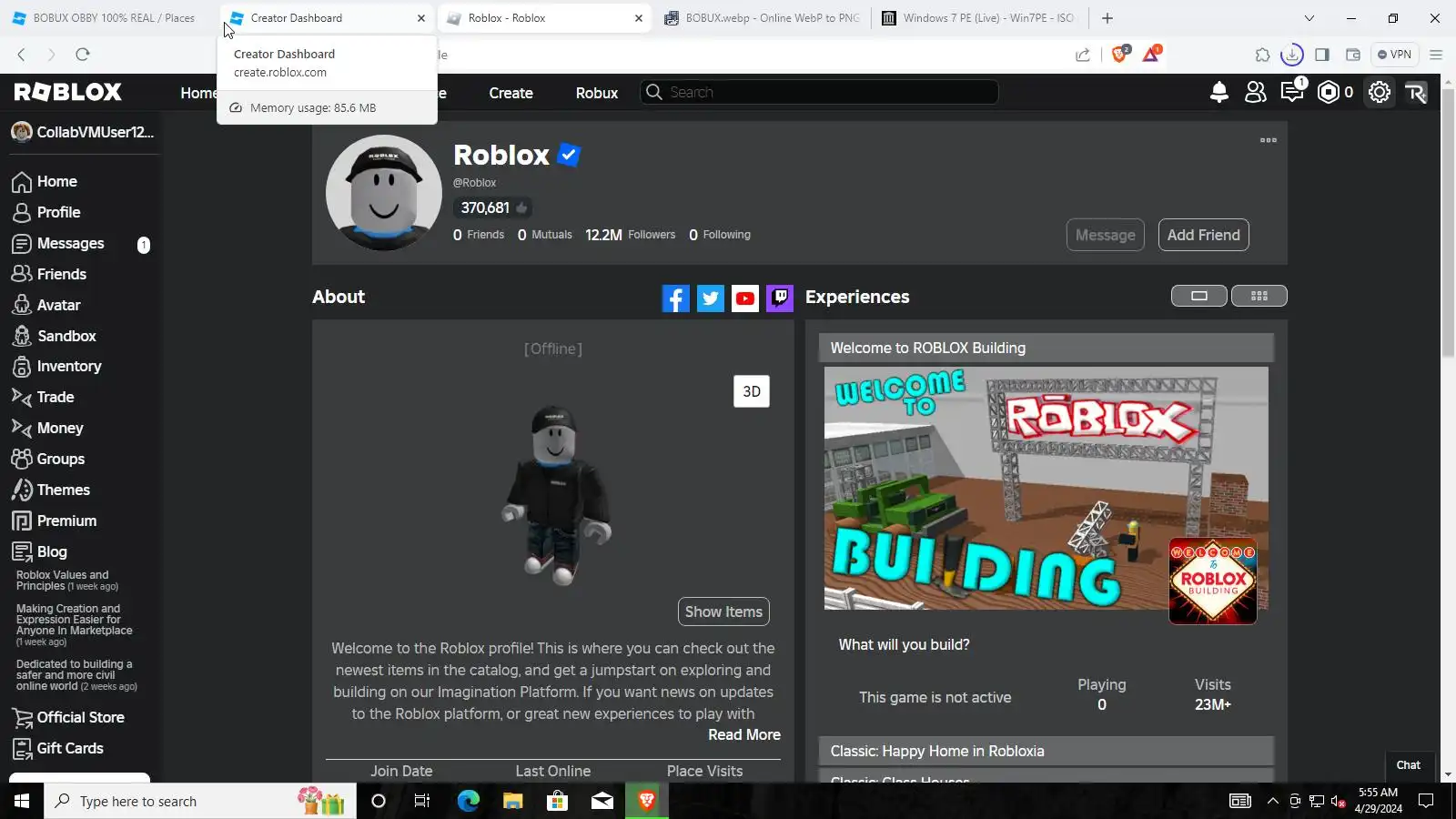The height and width of the screenshot is (819, 1456).
Task: Expand the about text with Read More
Action: pyautogui.click(x=744, y=734)
